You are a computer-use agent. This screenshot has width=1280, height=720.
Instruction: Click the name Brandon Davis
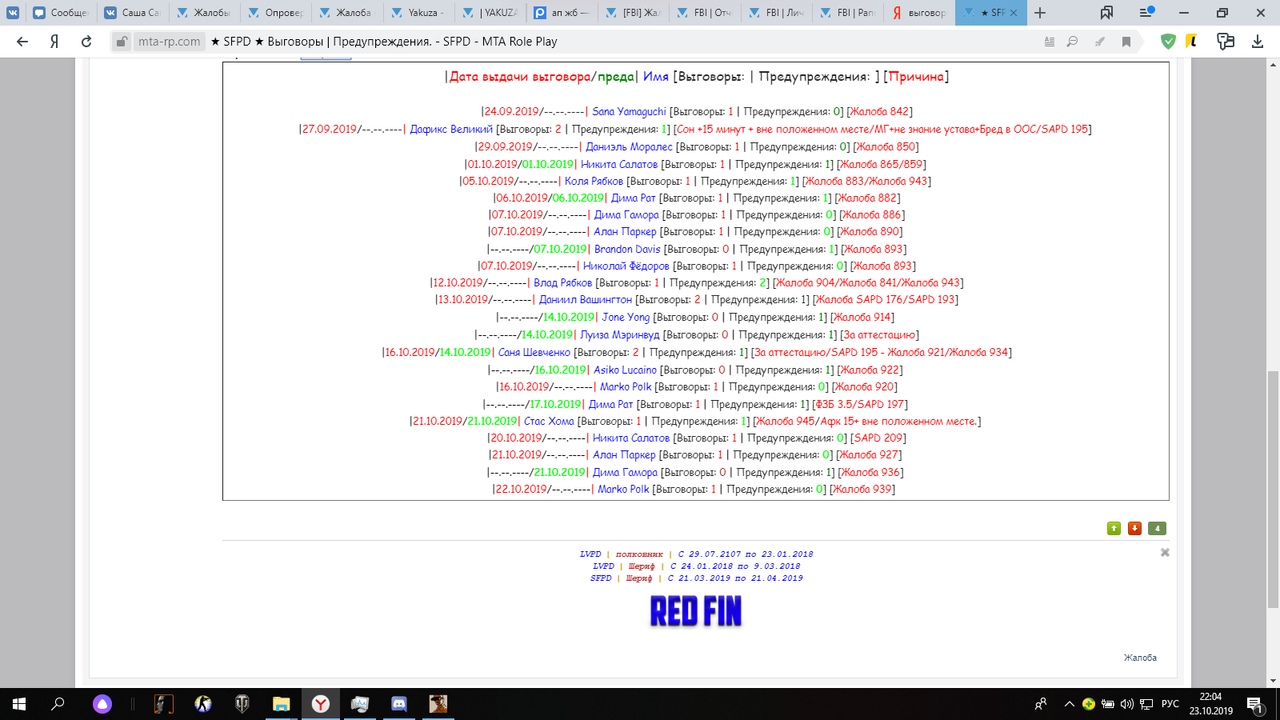tap(627, 249)
